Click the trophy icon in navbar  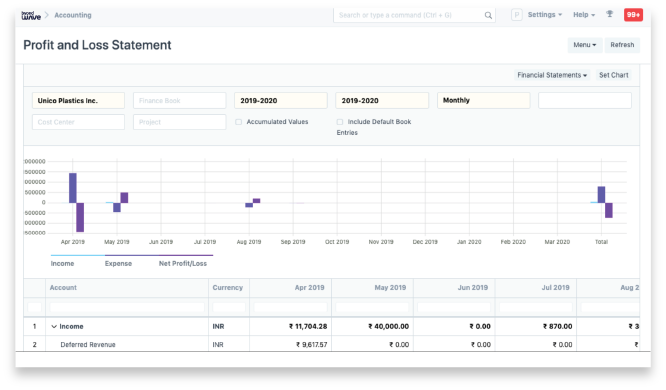click(x=610, y=14)
